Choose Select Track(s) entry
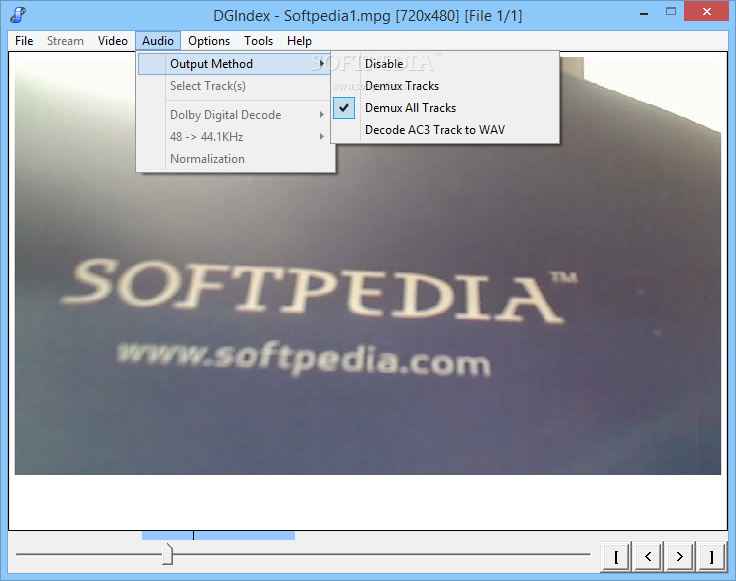Image resolution: width=736 pixels, height=581 pixels. tap(236, 86)
